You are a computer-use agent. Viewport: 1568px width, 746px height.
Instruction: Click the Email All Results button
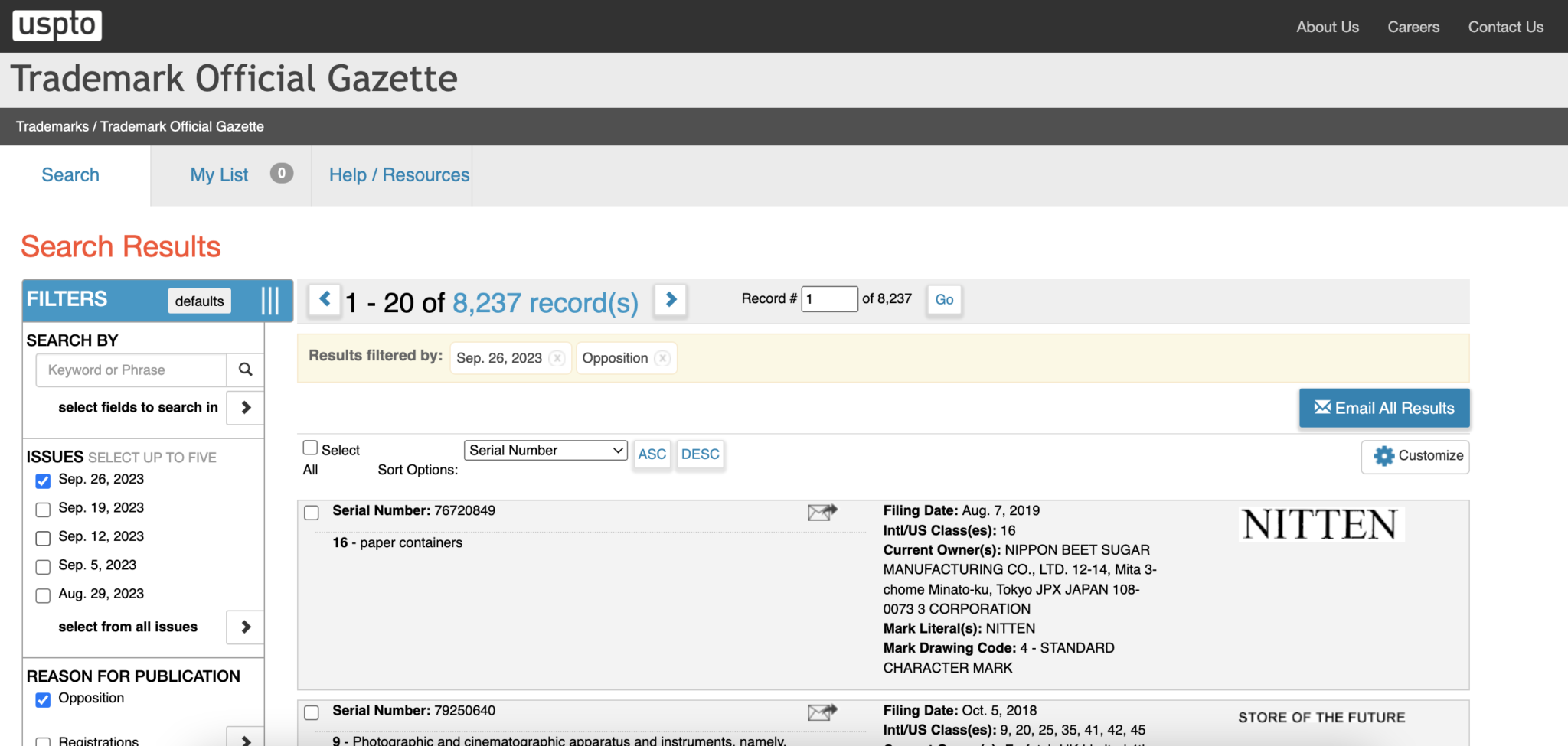pyautogui.click(x=1384, y=408)
